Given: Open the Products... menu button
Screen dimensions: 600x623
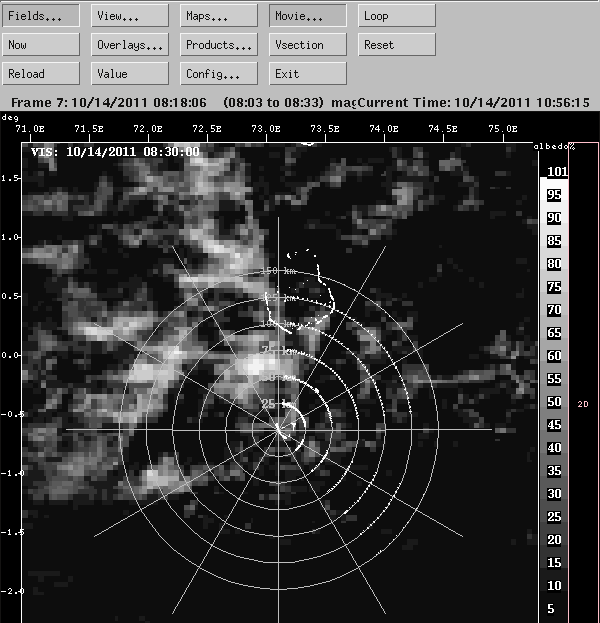Looking at the screenshot, I should (x=219, y=44).
